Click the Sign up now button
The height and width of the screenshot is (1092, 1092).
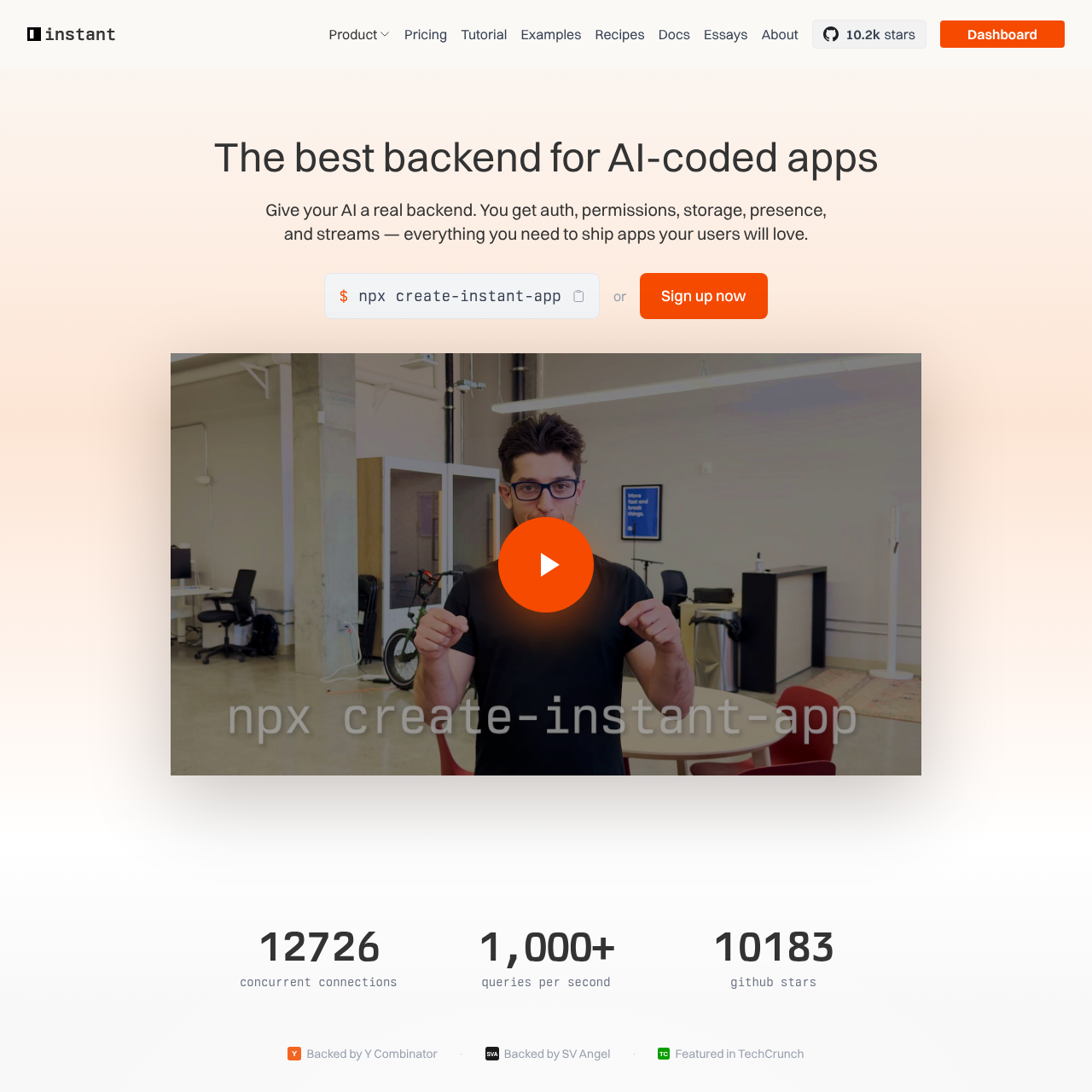pos(704,296)
